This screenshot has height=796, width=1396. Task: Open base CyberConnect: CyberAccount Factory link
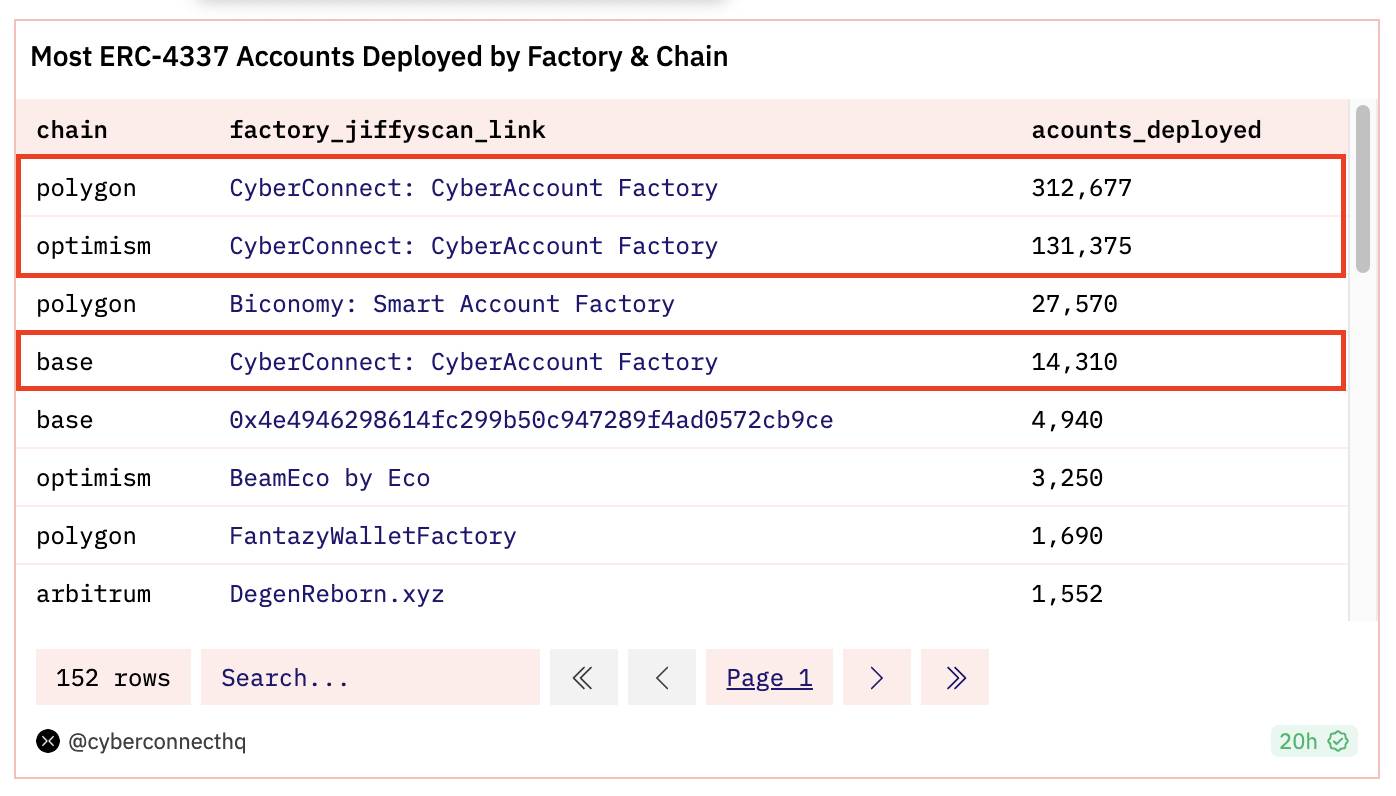pyautogui.click(x=473, y=362)
